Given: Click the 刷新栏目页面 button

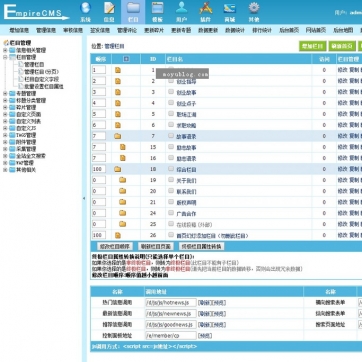Looking at the screenshot, I should 155,246.
